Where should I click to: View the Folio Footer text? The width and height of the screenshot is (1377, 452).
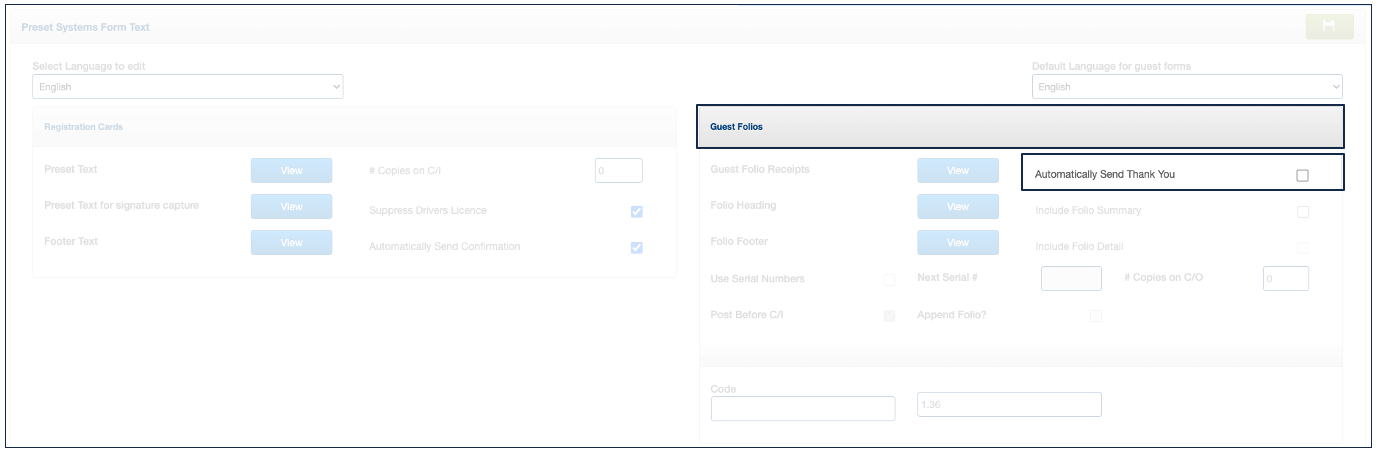(x=957, y=243)
